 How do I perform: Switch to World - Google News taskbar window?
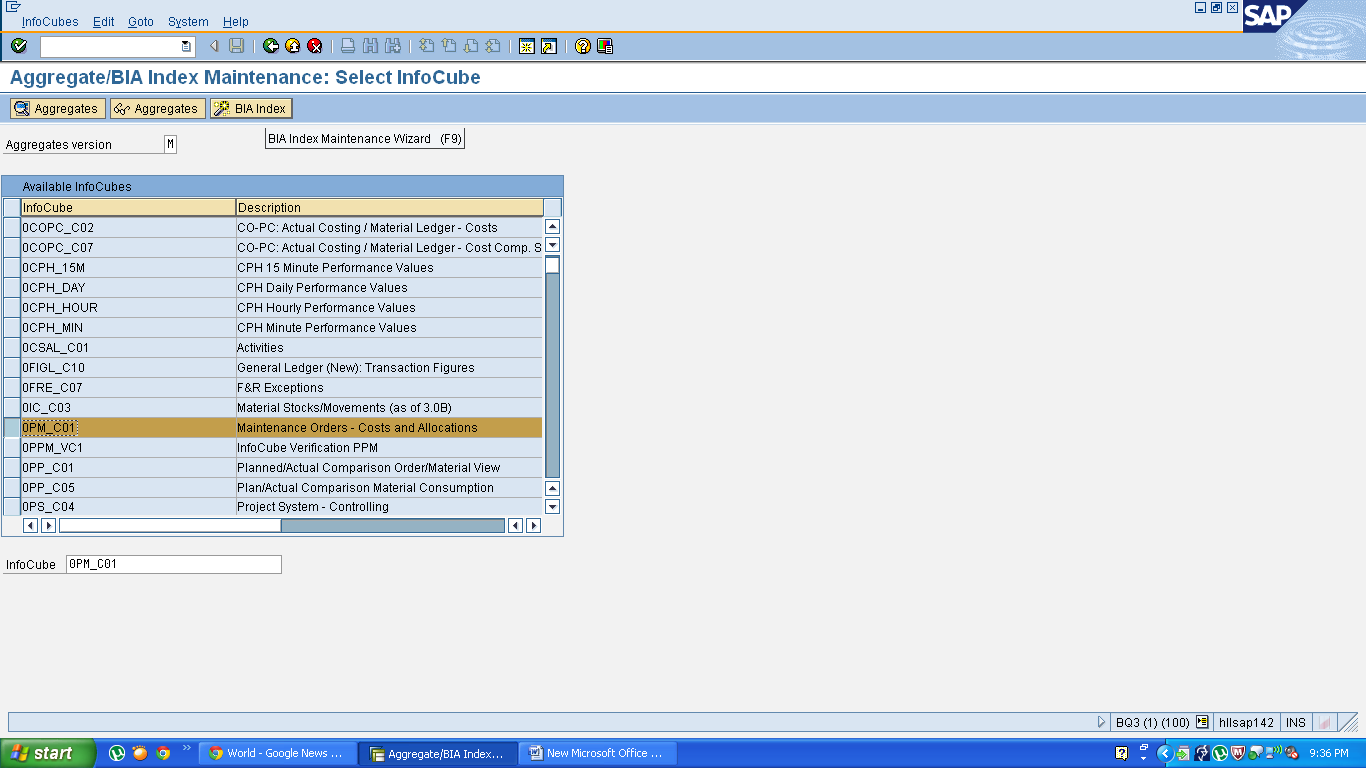coord(277,753)
